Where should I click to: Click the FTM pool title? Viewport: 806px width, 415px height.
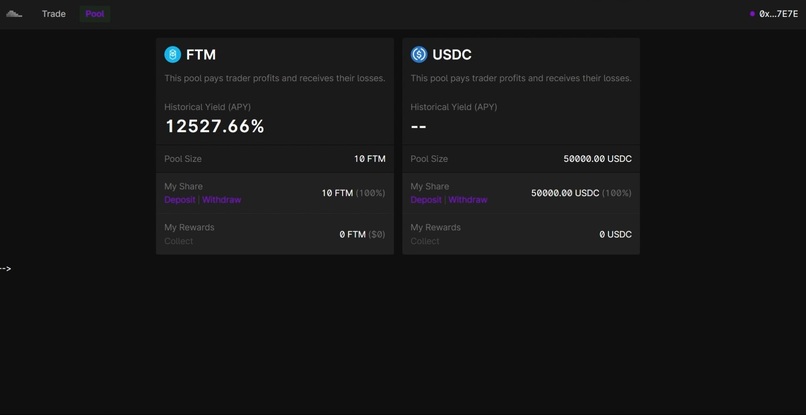[201, 55]
